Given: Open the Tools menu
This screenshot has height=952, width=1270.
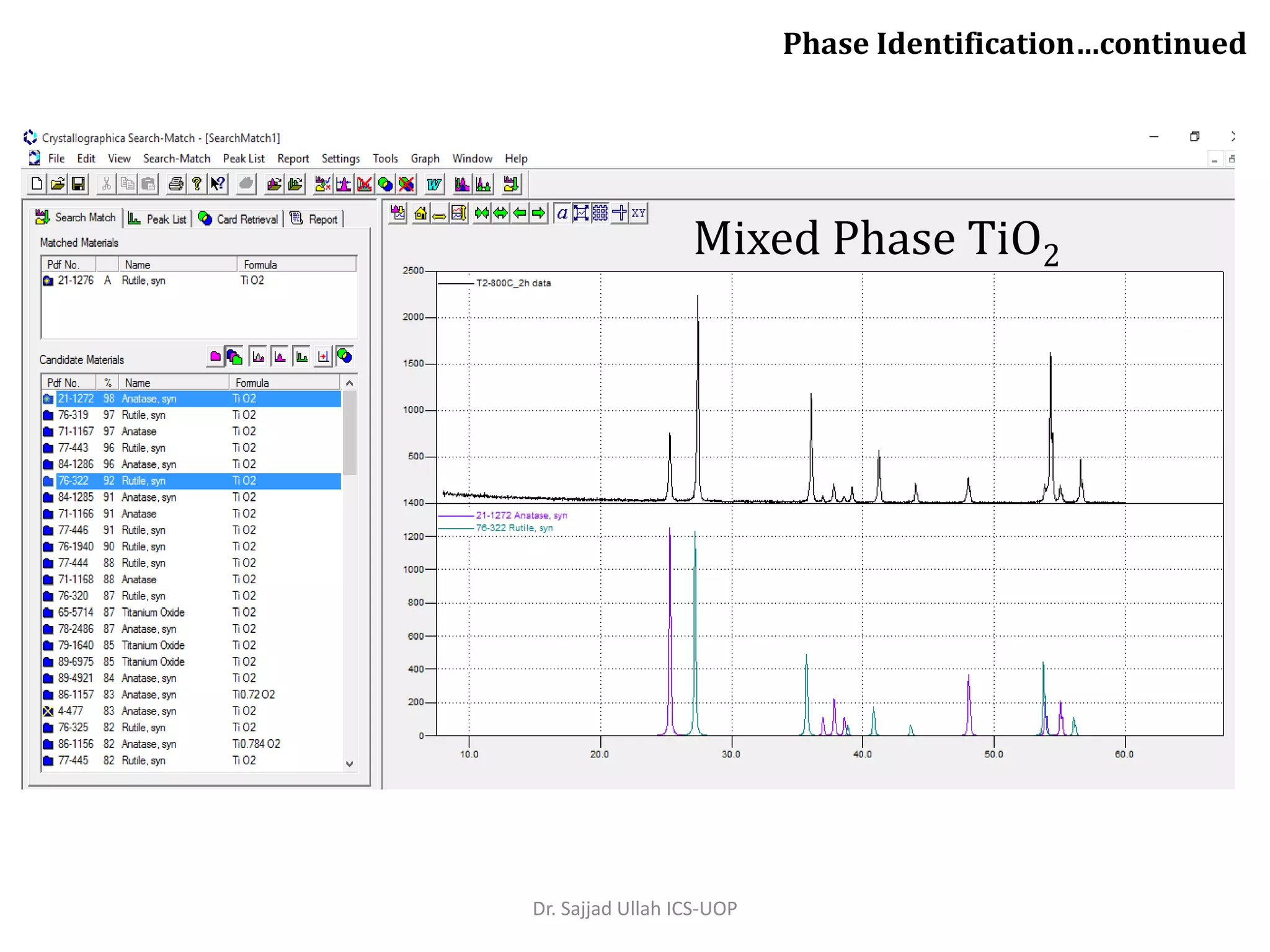Looking at the screenshot, I should tap(385, 159).
